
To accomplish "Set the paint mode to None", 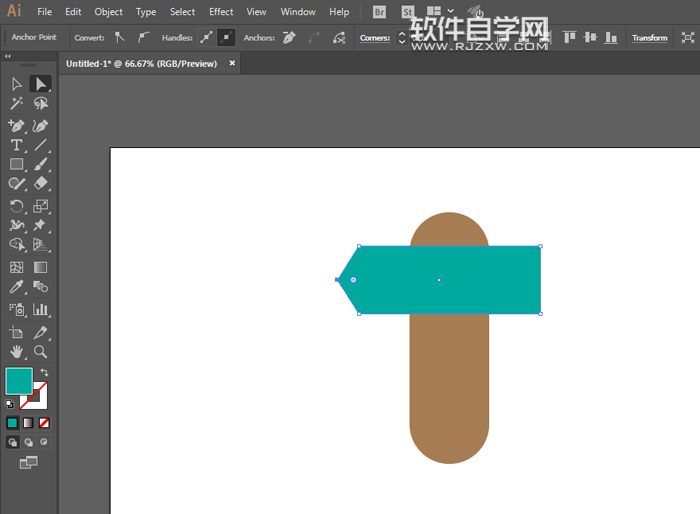I will [44, 423].
